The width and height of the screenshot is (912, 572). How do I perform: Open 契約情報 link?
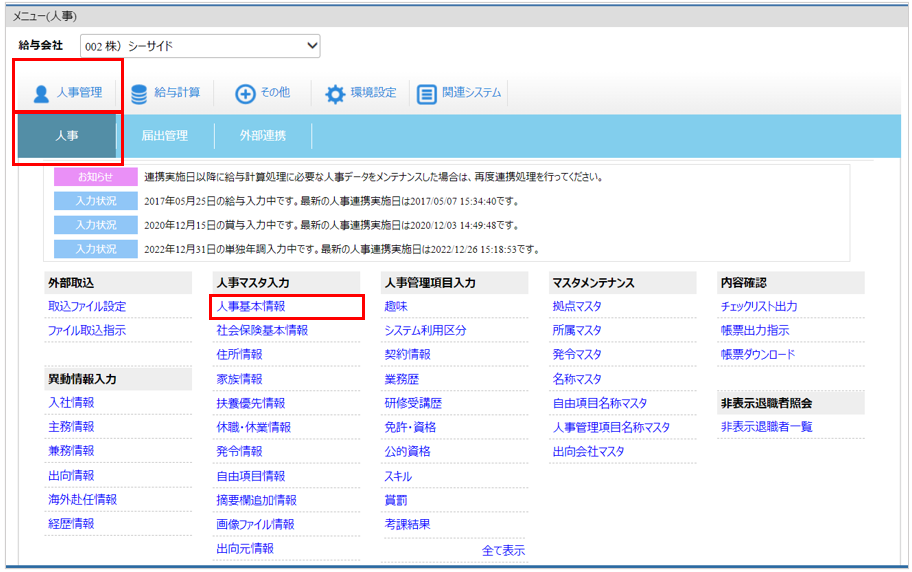tap(407, 355)
